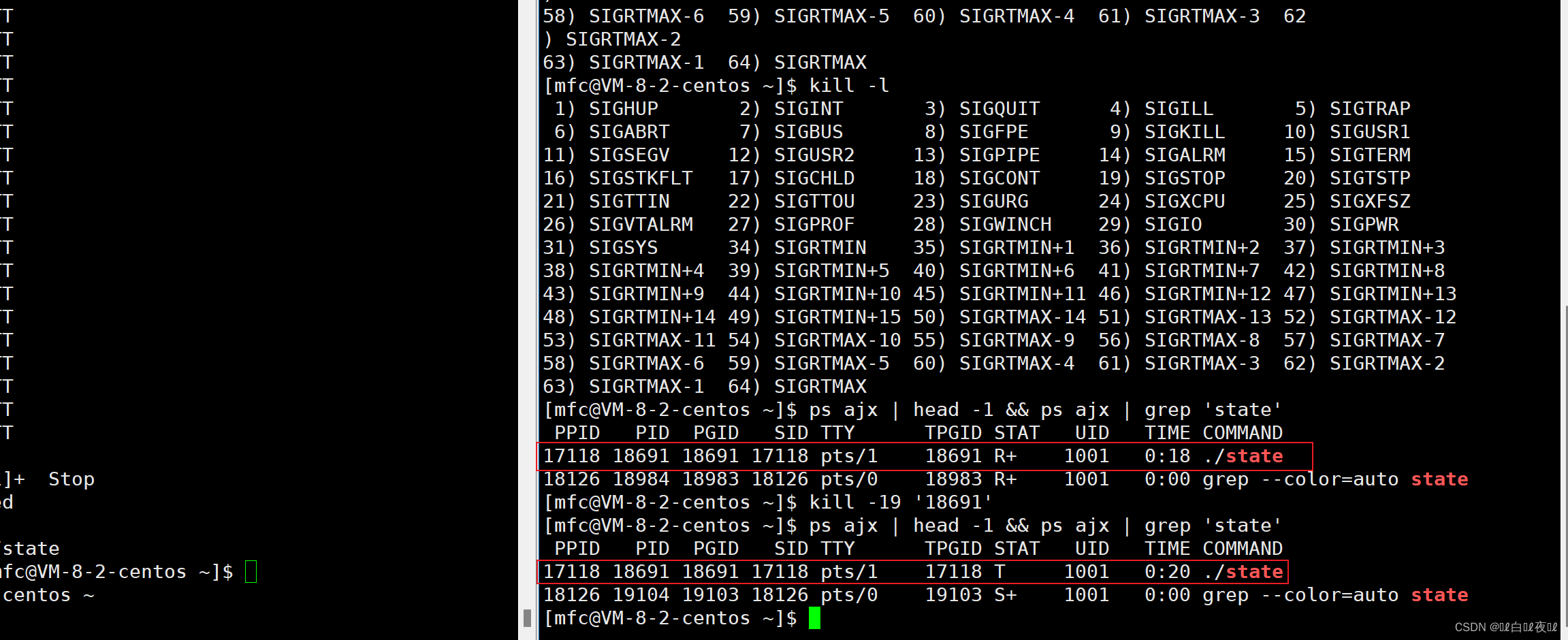This screenshot has height=640, width=1568.
Task: Click the 'kill -l' command text
Action: pyautogui.click(x=849, y=86)
